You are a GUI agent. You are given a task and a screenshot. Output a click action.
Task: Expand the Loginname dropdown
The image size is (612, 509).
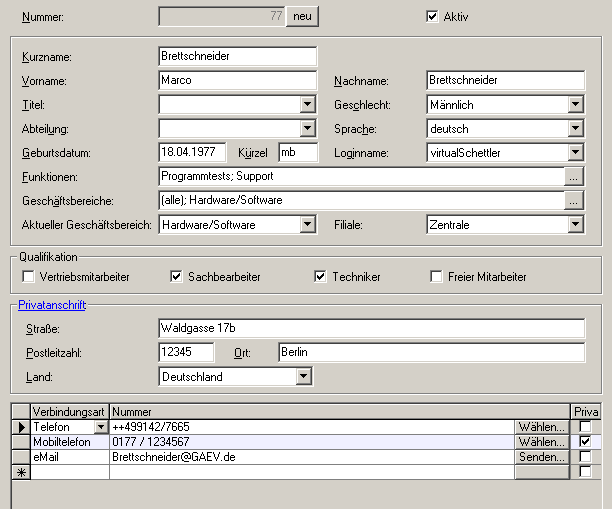(x=575, y=152)
